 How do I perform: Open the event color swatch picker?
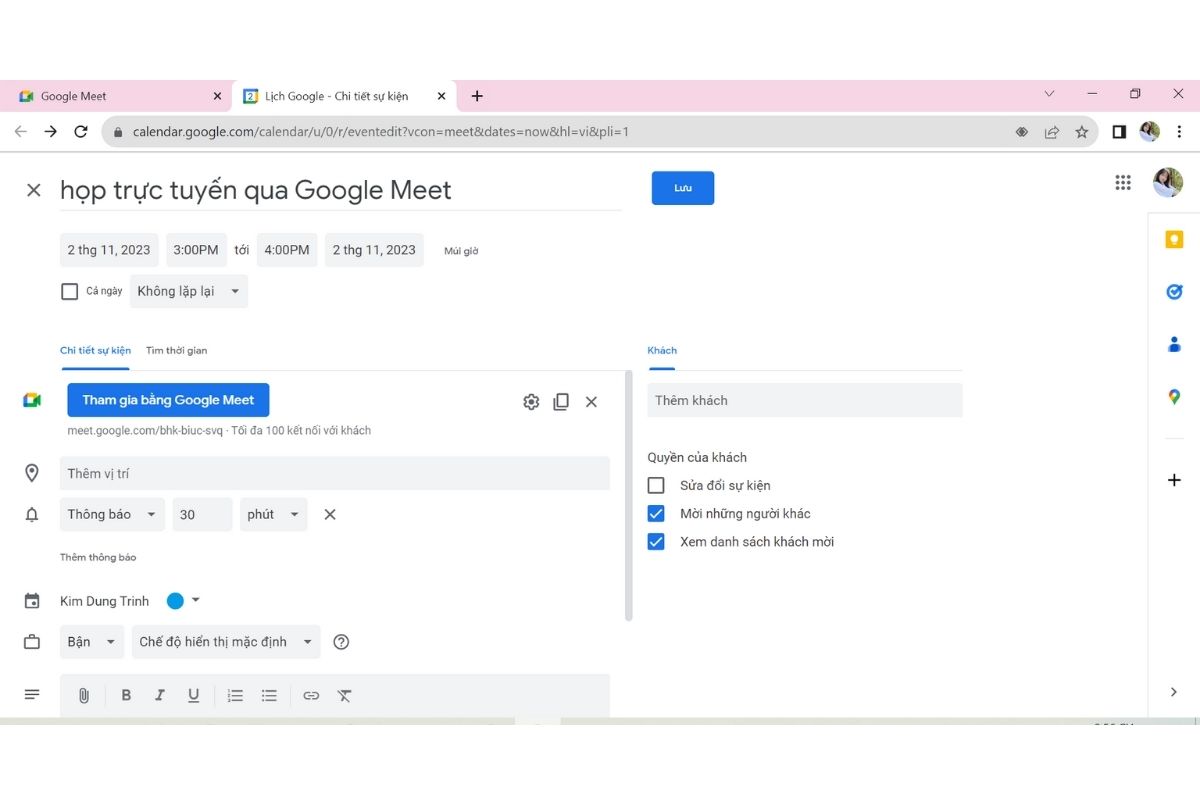(x=183, y=601)
